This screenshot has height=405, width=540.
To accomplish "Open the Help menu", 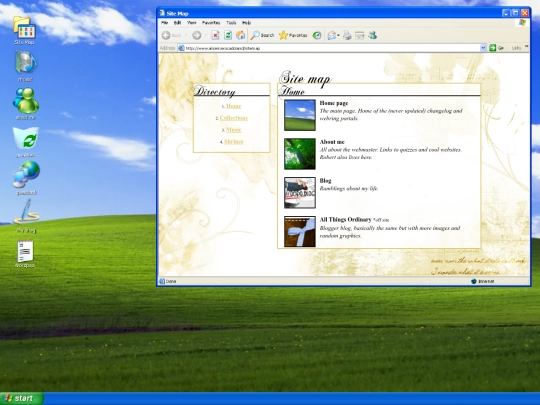I will pos(246,23).
